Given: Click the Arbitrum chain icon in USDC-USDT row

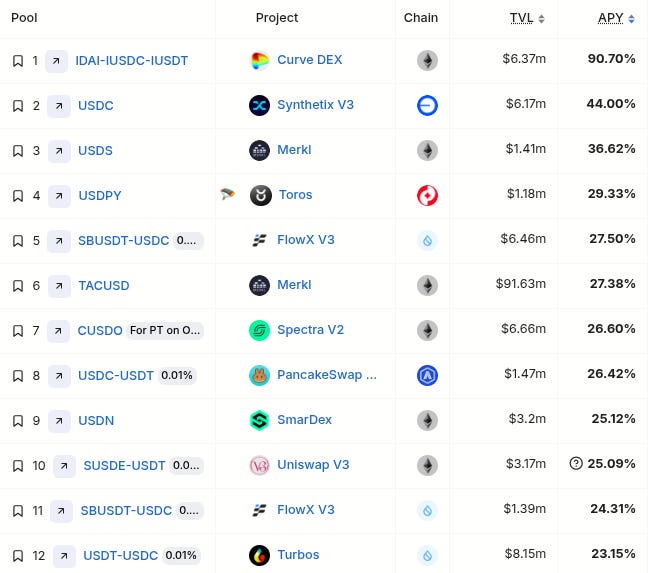Looking at the screenshot, I should tap(427, 376).
